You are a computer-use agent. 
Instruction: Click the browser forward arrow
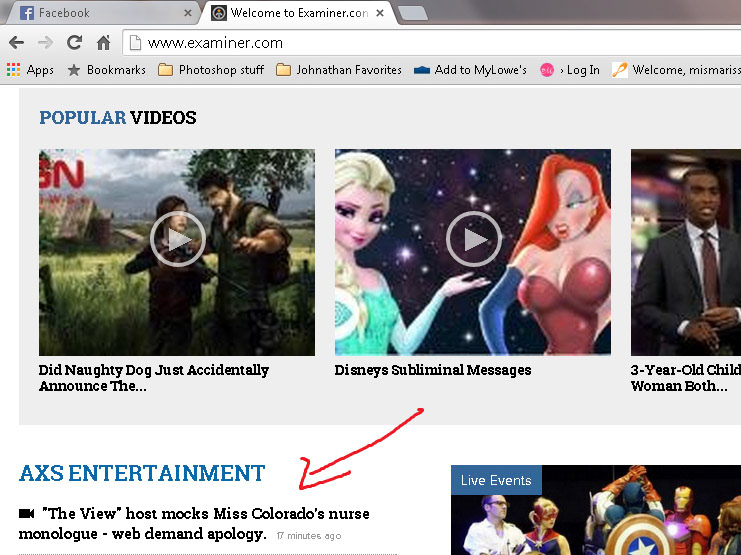tap(45, 43)
